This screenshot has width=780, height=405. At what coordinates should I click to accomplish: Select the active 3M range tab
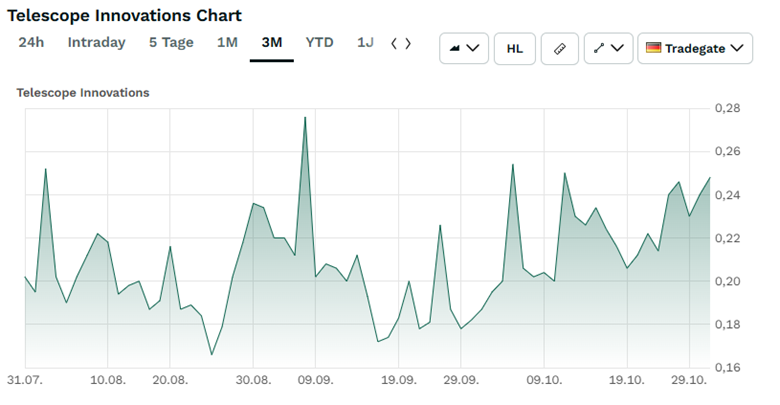tap(271, 42)
